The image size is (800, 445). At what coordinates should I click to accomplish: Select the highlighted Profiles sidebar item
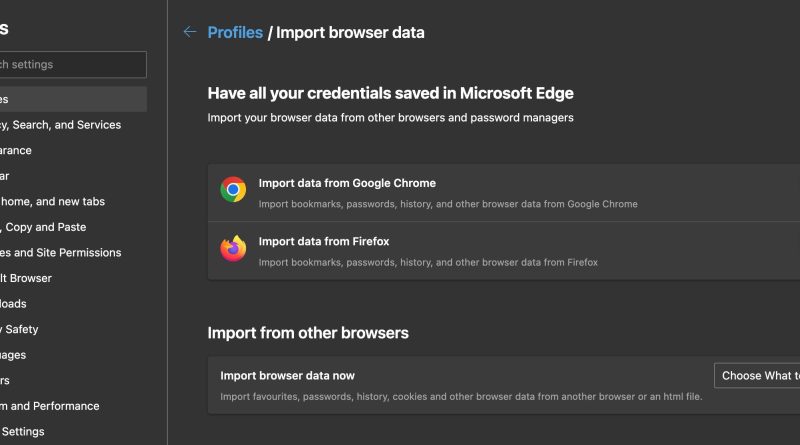[x=73, y=99]
